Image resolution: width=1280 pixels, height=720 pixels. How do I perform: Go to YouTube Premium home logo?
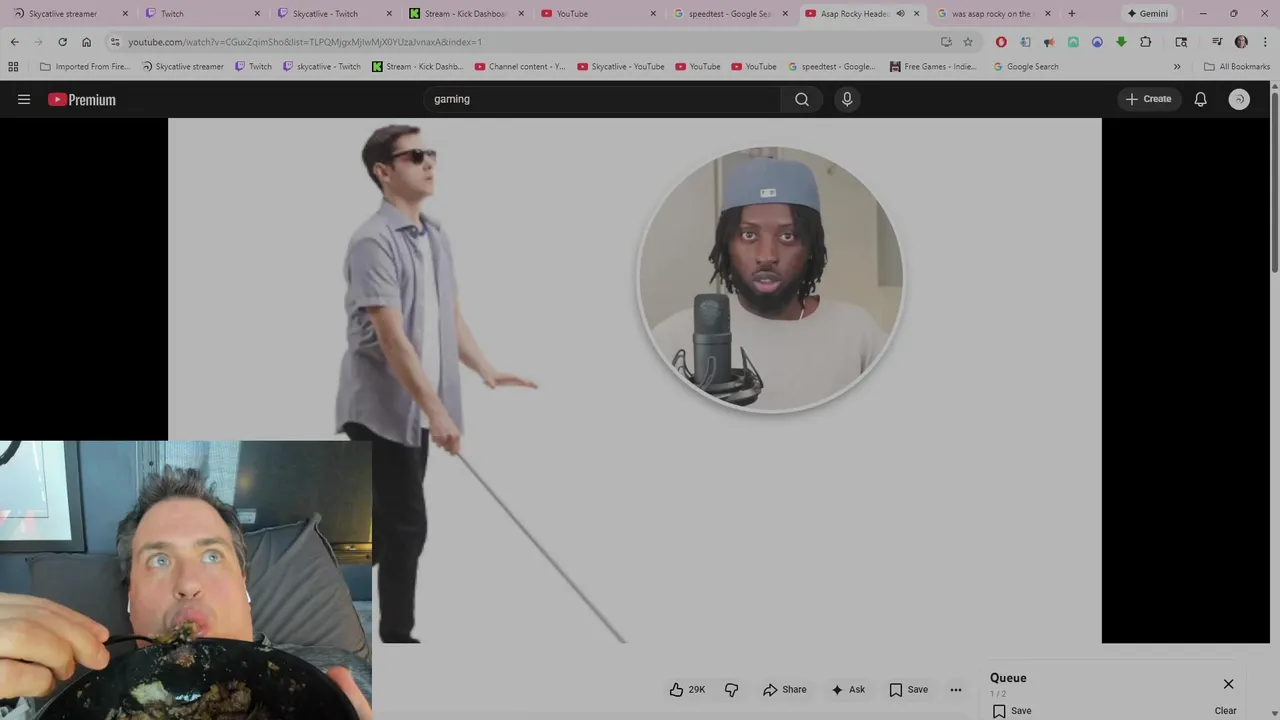82,99
